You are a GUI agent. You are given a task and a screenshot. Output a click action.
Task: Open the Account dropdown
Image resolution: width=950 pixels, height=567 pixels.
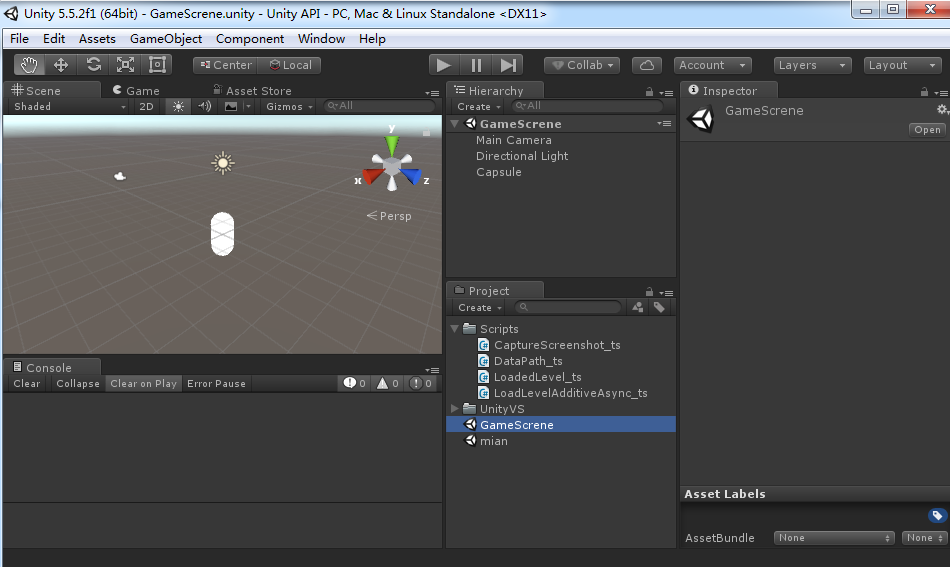(x=712, y=65)
